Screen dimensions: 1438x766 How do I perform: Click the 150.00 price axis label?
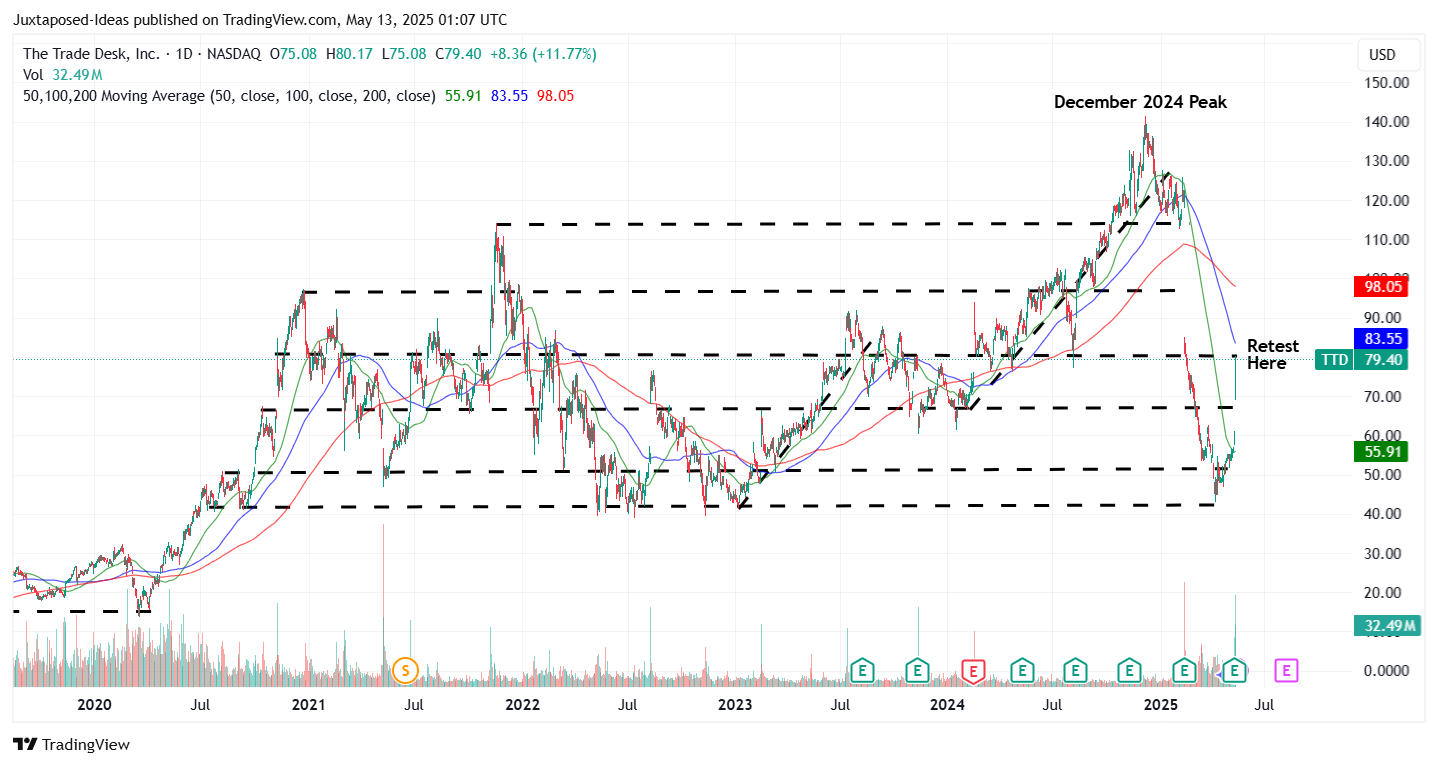click(1389, 83)
